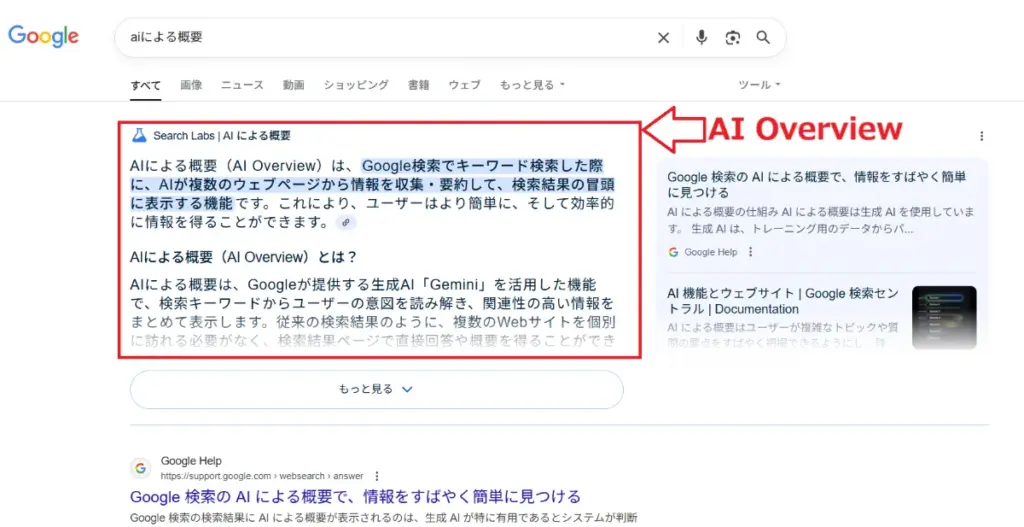The width and height of the screenshot is (1024, 527).
Task: Open the Google Help search result title link
Action: point(355,496)
